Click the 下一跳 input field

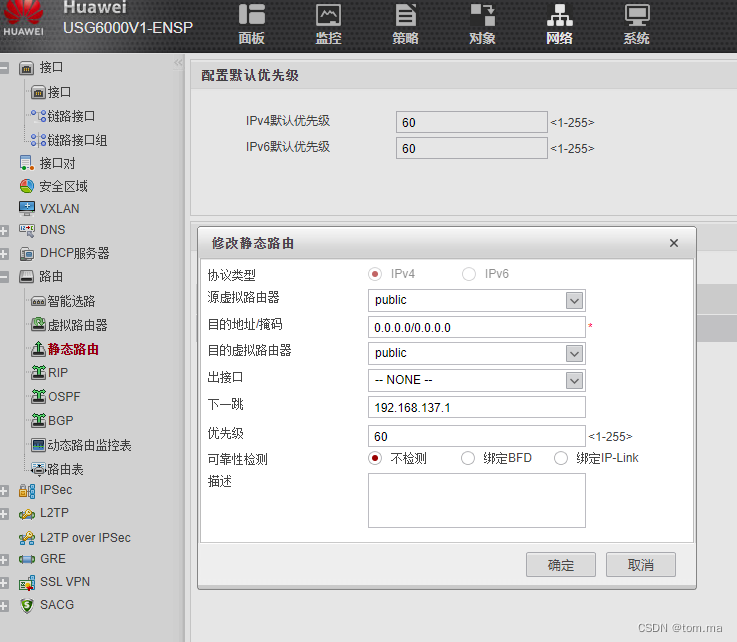point(477,407)
